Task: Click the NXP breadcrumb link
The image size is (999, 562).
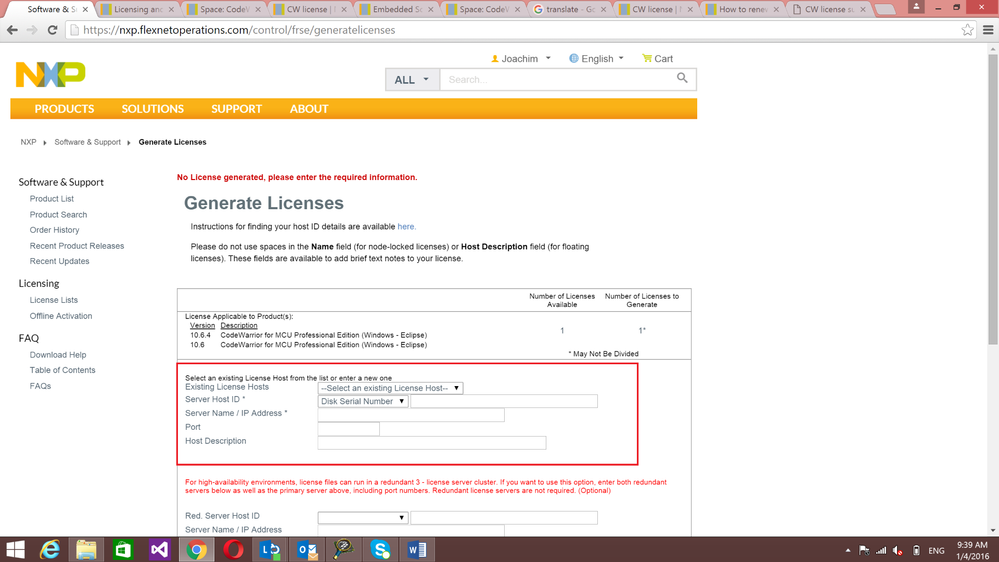Action: coord(28,142)
